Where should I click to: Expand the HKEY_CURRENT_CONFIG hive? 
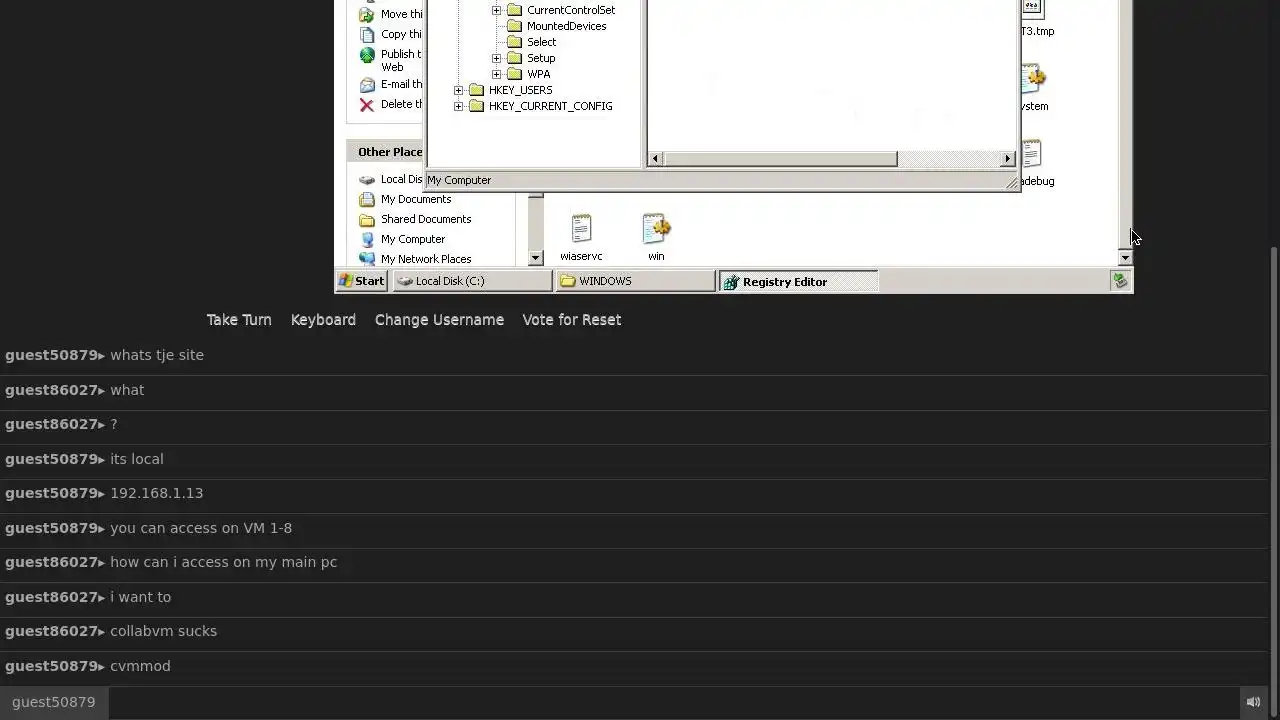pos(458,106)
